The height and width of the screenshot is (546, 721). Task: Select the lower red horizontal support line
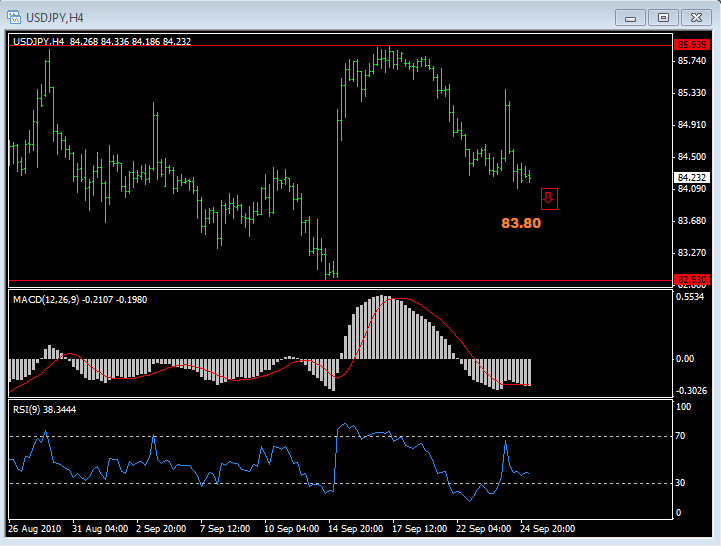(x=300, y=281)
